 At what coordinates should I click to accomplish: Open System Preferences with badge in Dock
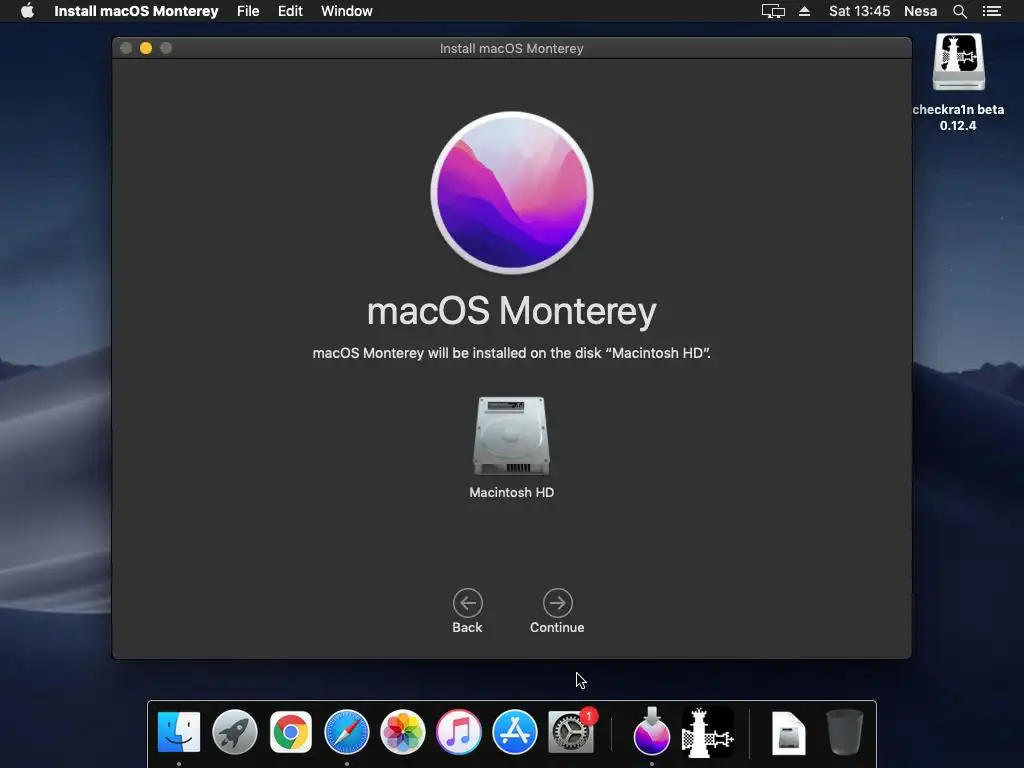click(571, 732)
